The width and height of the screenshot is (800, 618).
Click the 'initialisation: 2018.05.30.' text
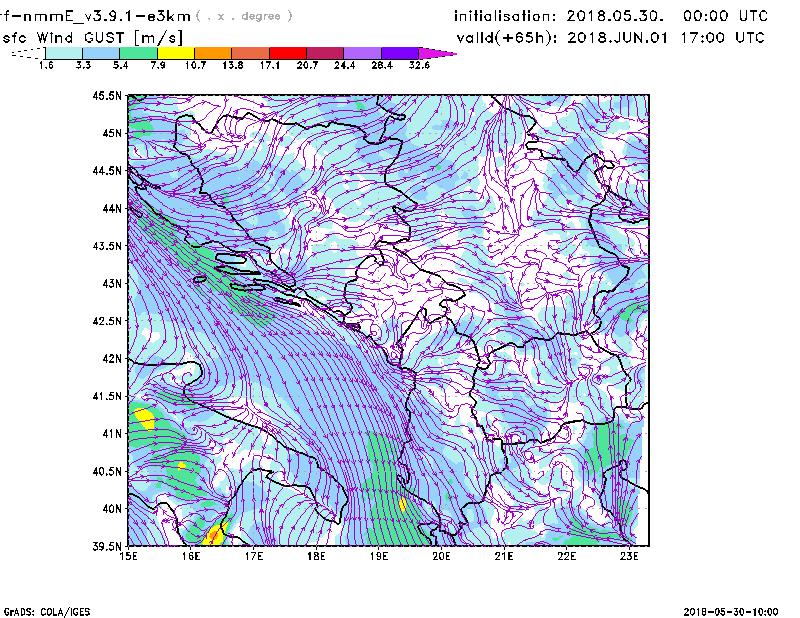click(x=559, y=16)
